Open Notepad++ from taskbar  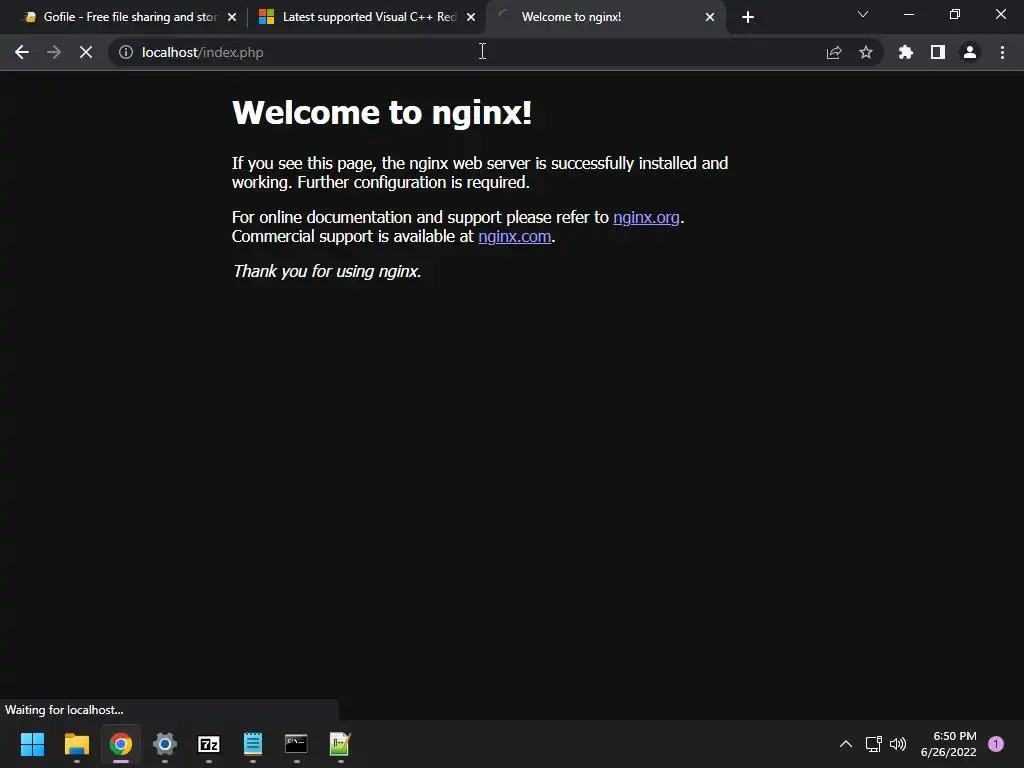(x=340, y=744)
